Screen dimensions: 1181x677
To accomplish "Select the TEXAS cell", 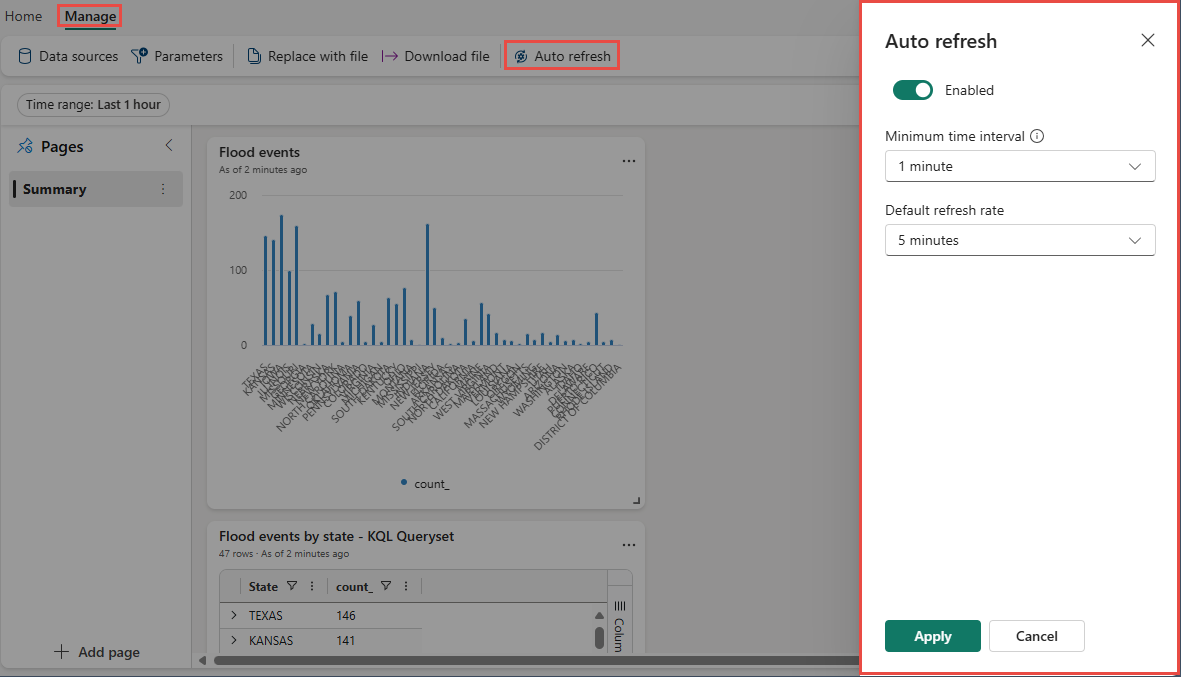I will 266,616.
